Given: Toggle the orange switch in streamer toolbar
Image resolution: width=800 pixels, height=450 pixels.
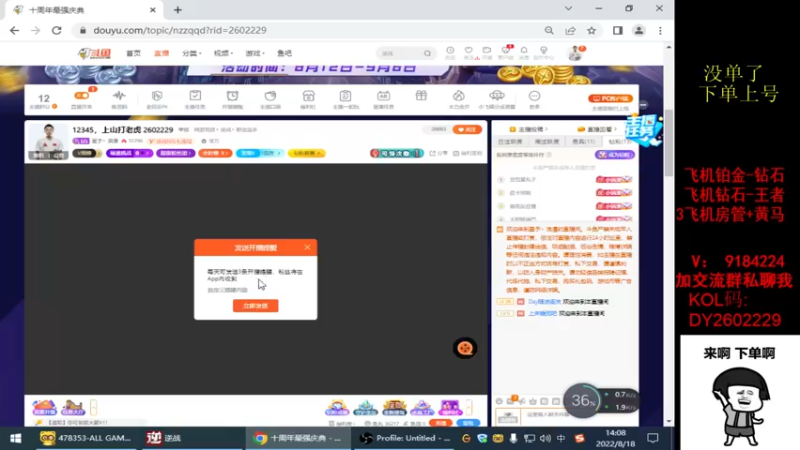Looking at the screenshot, I should 81,95.
